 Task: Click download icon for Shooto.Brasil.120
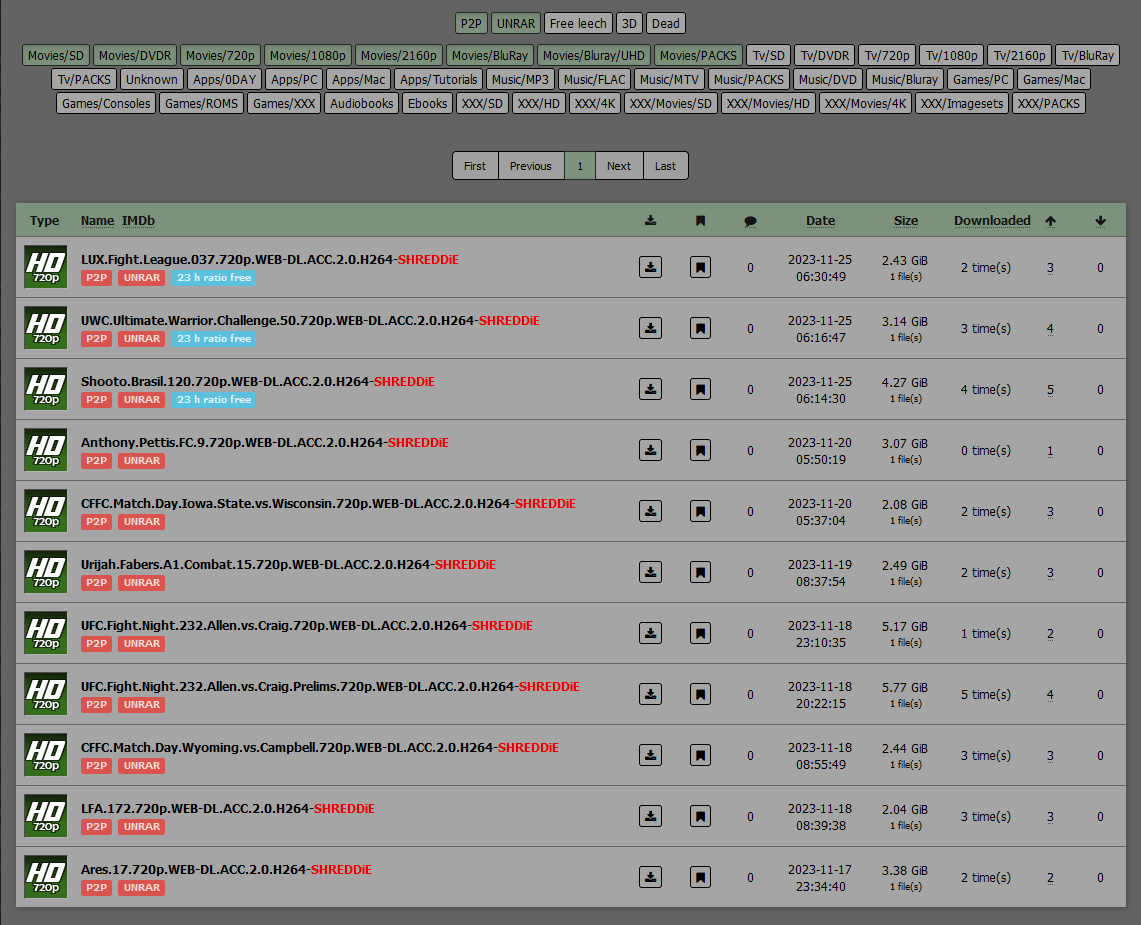coord(650,389)
